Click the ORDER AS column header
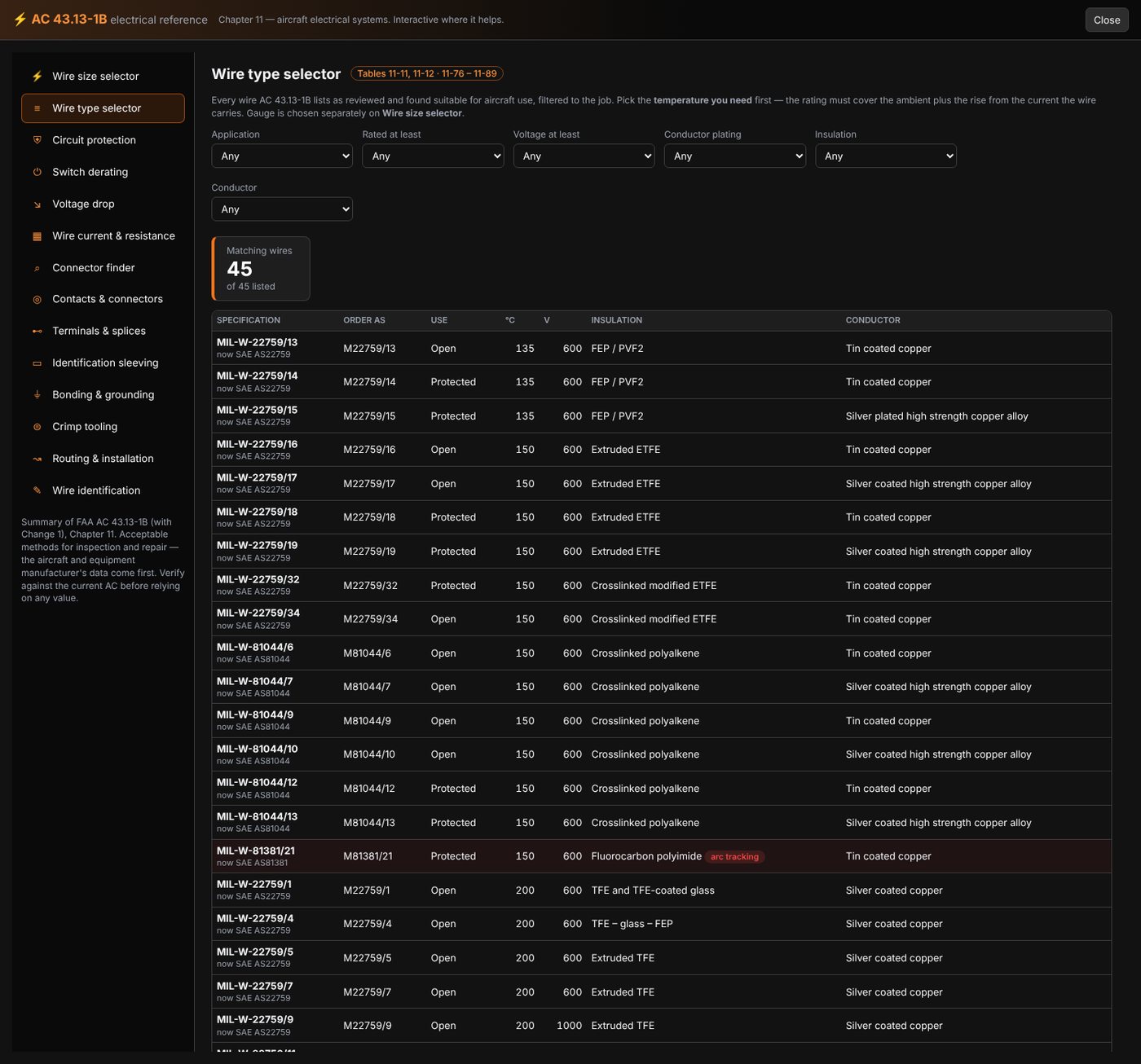 (x=364, y=321)
